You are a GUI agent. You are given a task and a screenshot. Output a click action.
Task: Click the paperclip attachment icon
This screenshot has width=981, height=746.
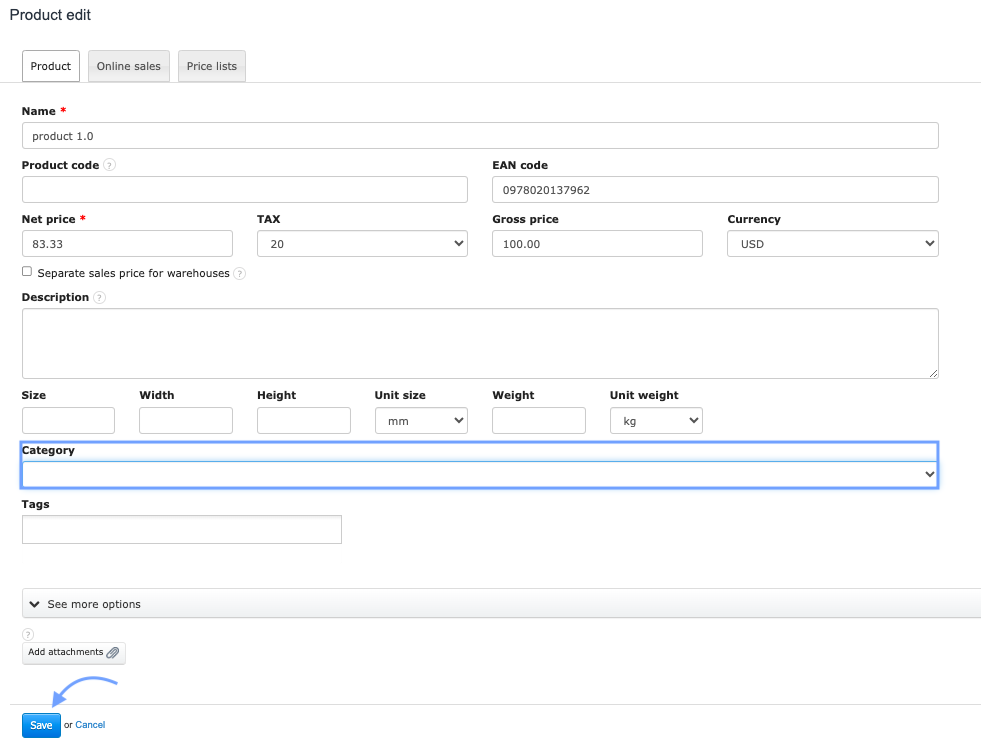coord(113,653)
